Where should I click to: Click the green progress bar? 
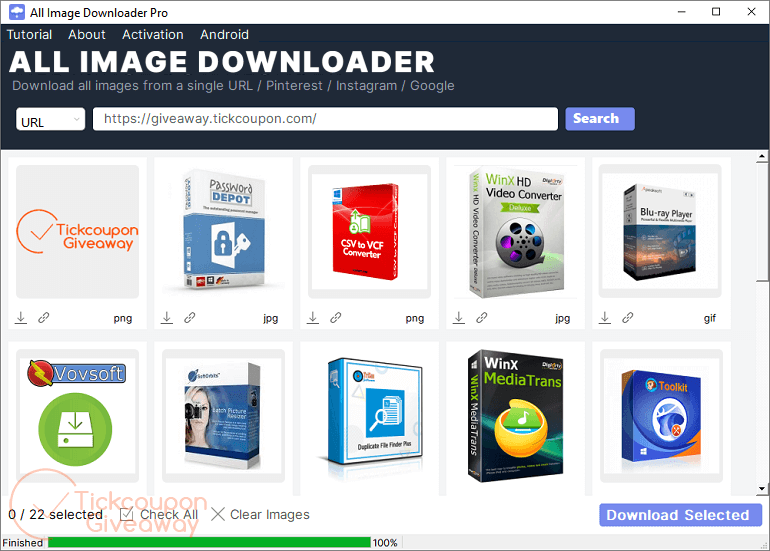point(209,542)
